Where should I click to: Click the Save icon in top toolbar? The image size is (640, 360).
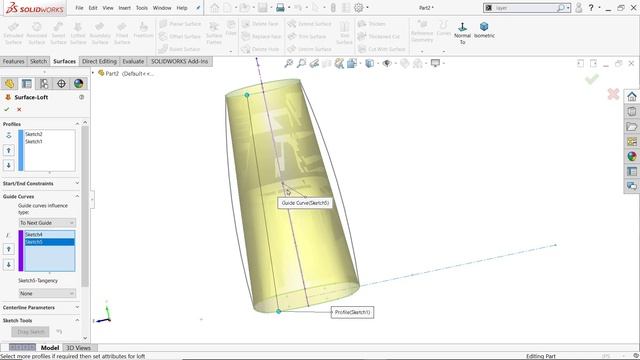262,7
